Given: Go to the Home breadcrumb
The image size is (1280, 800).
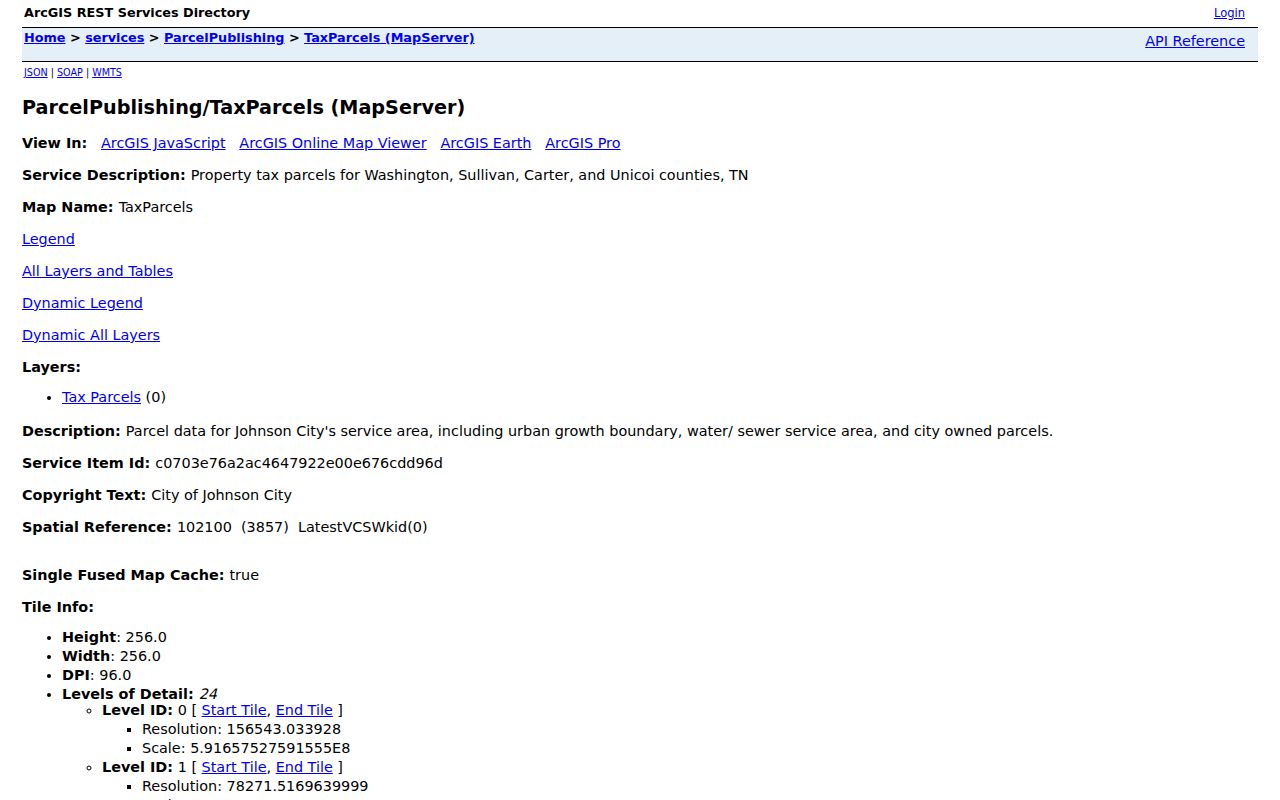Looking at the screenshot, I should (x=44, y=38).
